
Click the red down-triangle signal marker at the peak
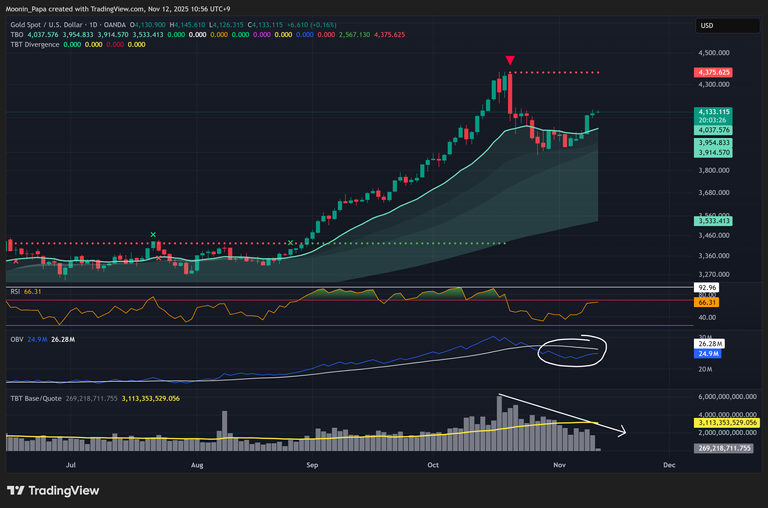pos(510,62)
